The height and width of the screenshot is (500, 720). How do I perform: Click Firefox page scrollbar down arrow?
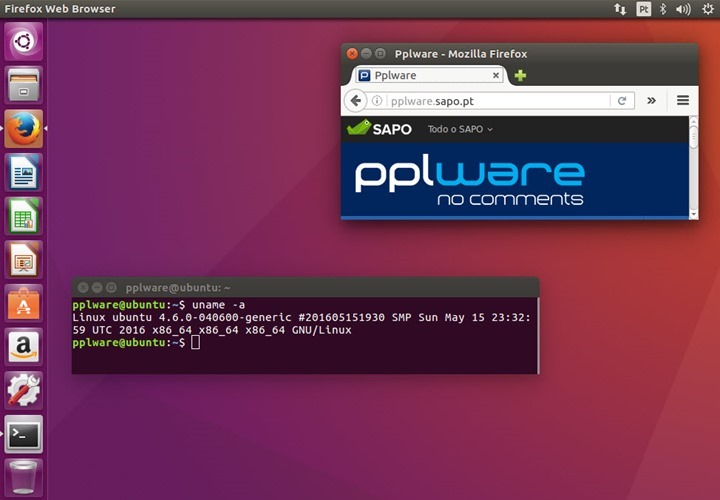[x=693, y=214]
